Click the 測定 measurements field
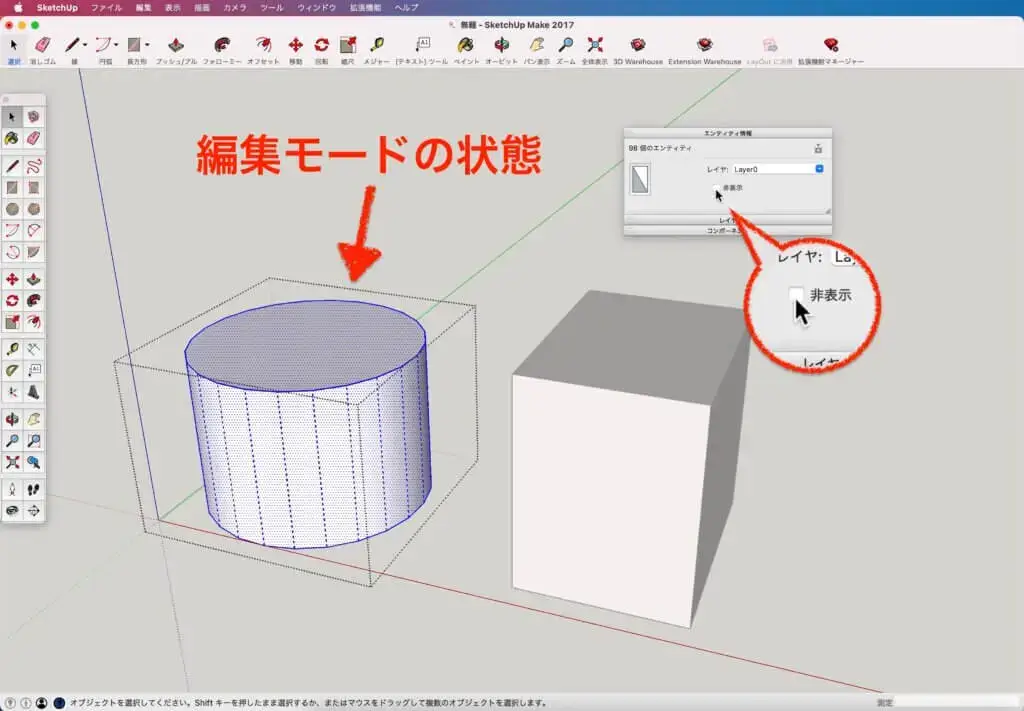 [957, 703]
